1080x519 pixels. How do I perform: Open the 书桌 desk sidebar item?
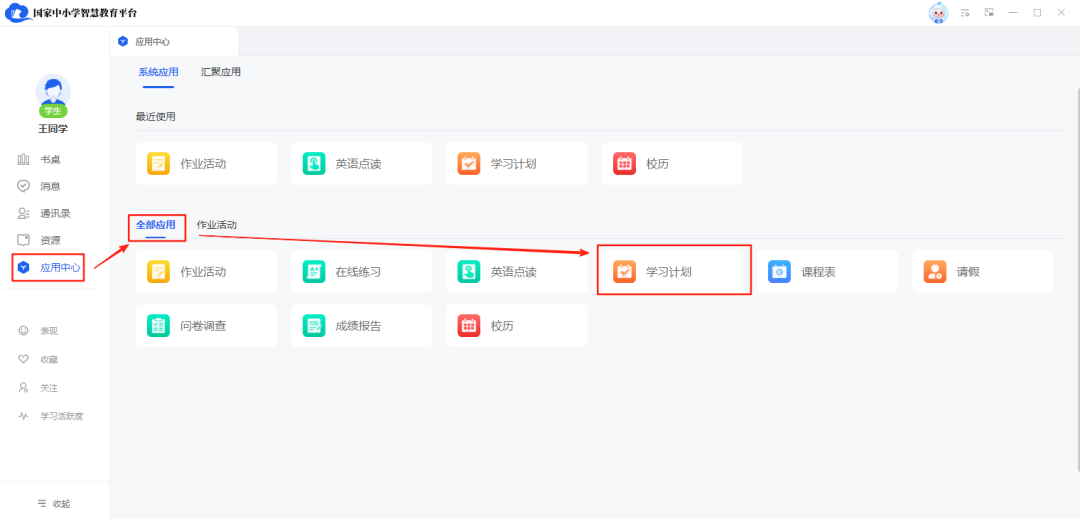pyautogui.click(x=49, y=159)
